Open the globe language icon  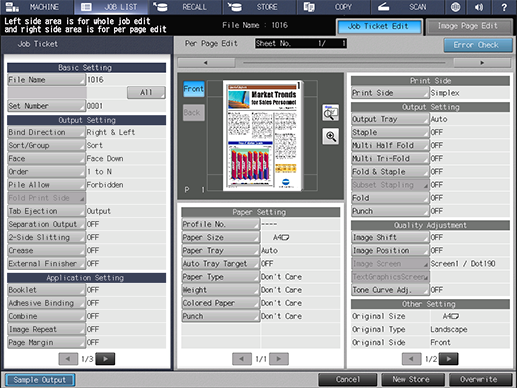click(455, 7)
